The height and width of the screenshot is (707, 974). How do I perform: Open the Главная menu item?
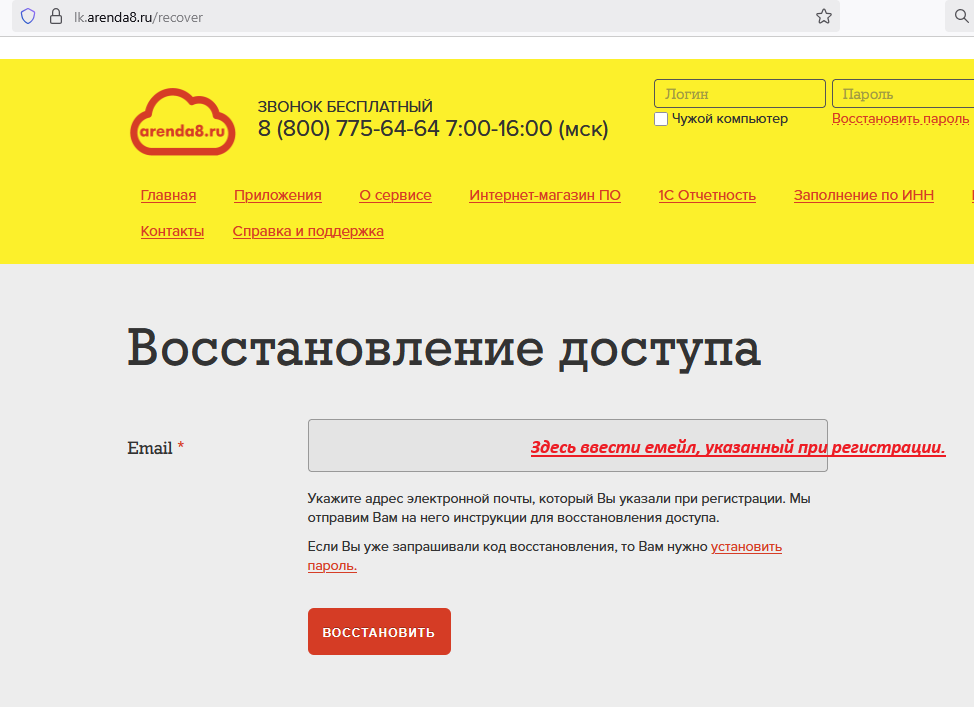(168, 195)
